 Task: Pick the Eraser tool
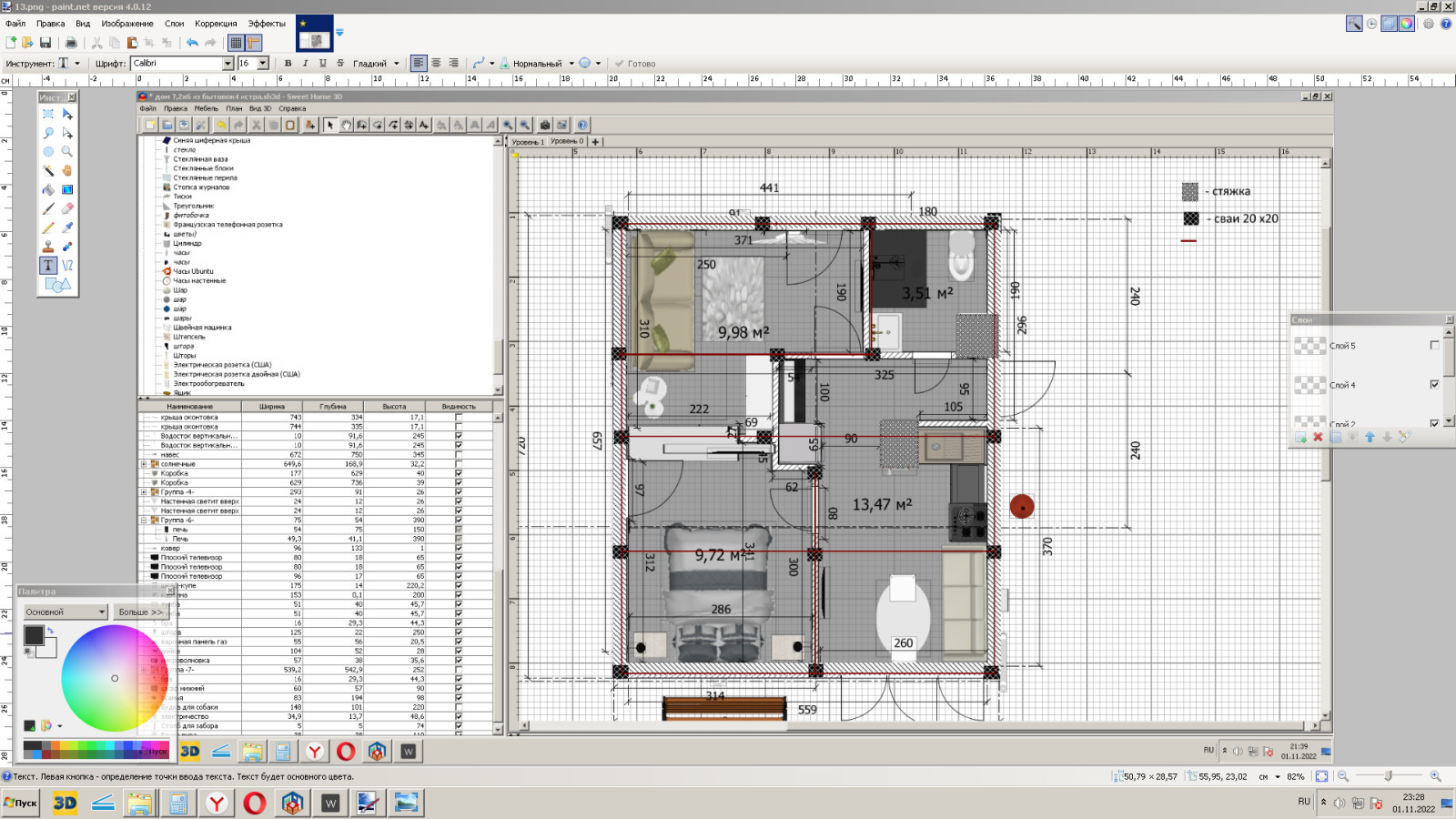coord(67,208)
